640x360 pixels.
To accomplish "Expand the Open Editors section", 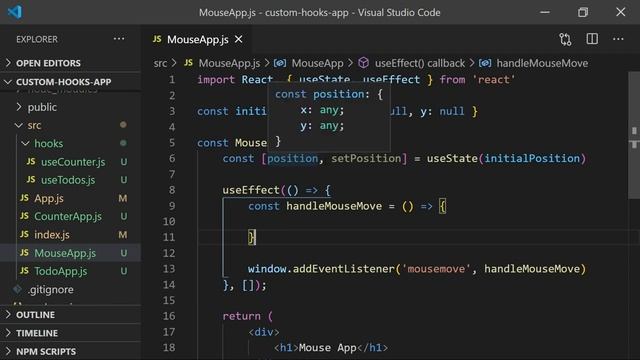I will coord(70,63).
